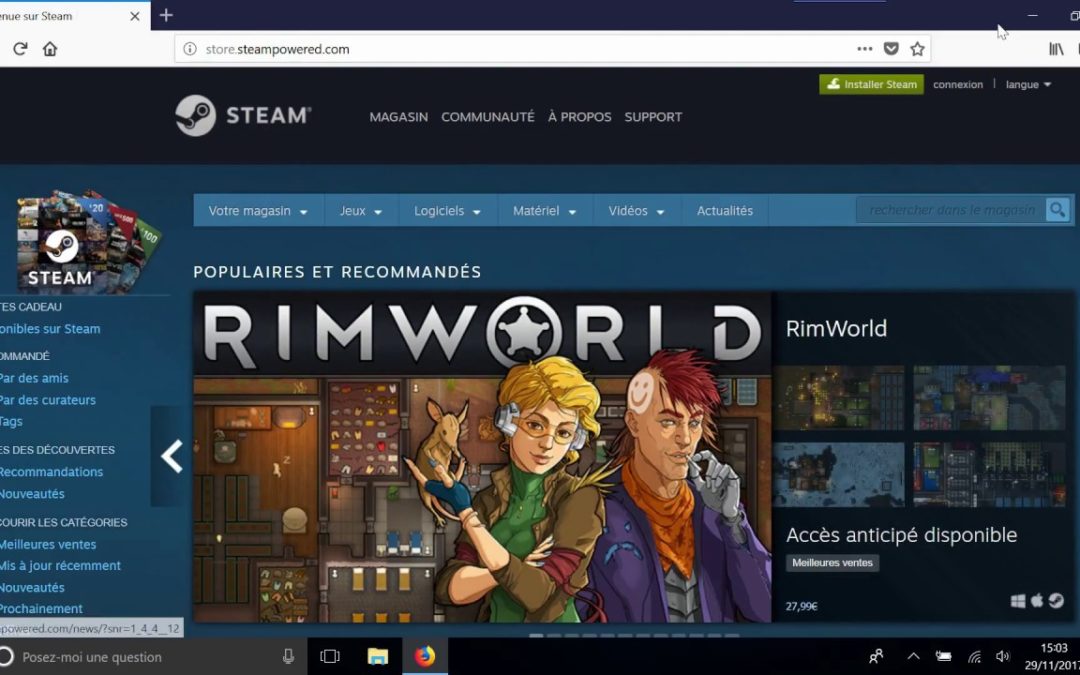This screenshot has width=1080, height=675.
Task: Click the green Installer Steam button
Action: click(x=871, y=84)
